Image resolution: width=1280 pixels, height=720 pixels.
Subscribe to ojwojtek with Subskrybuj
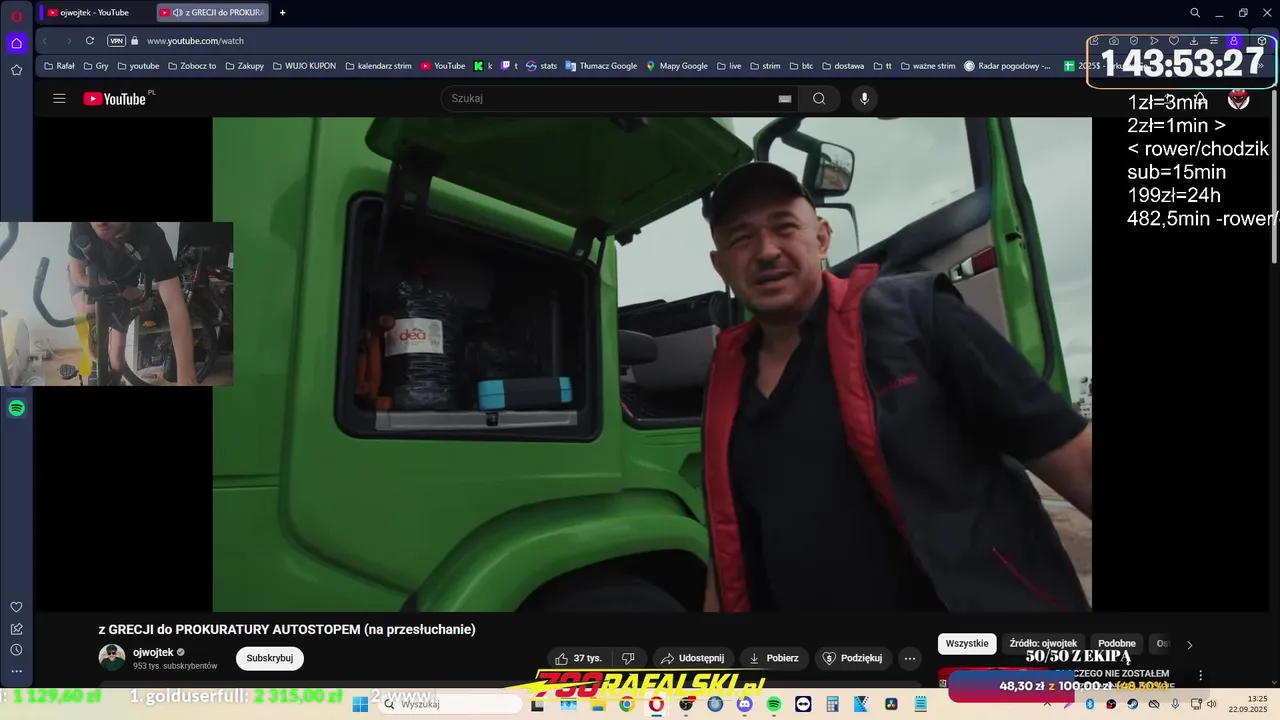[270, 658]
